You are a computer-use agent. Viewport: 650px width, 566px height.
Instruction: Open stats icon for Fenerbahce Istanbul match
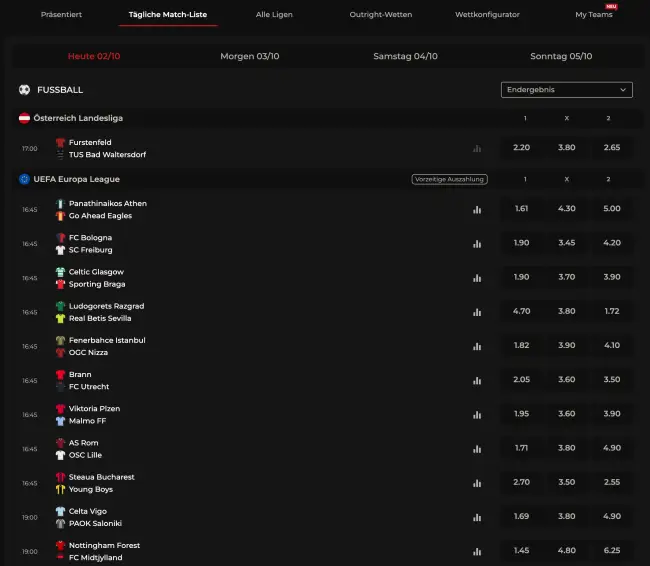click(477, 346)
